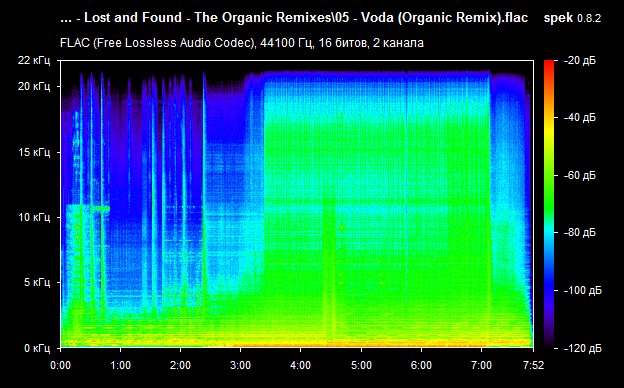The height and width of the screenshot is (388, 624).
Task: Click the 7:00 time axis label
Action: (481, 365)
